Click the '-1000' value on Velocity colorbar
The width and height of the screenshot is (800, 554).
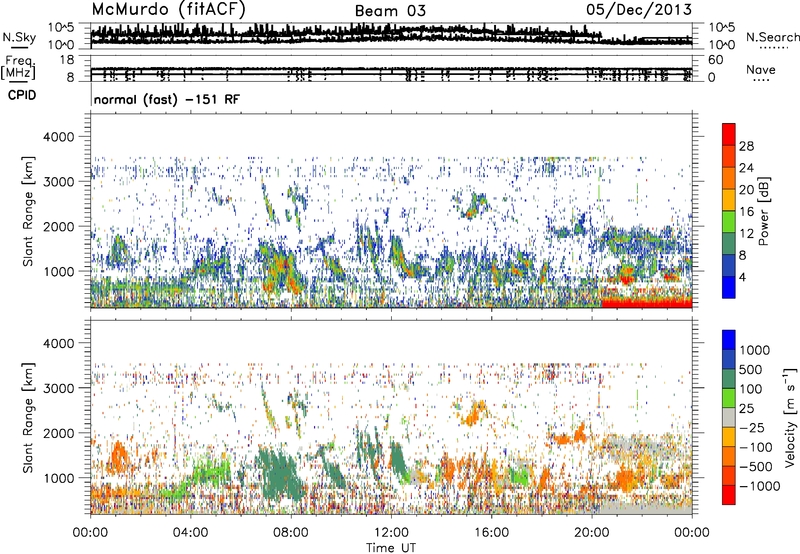pyautogui.click(x=760, y=486)
